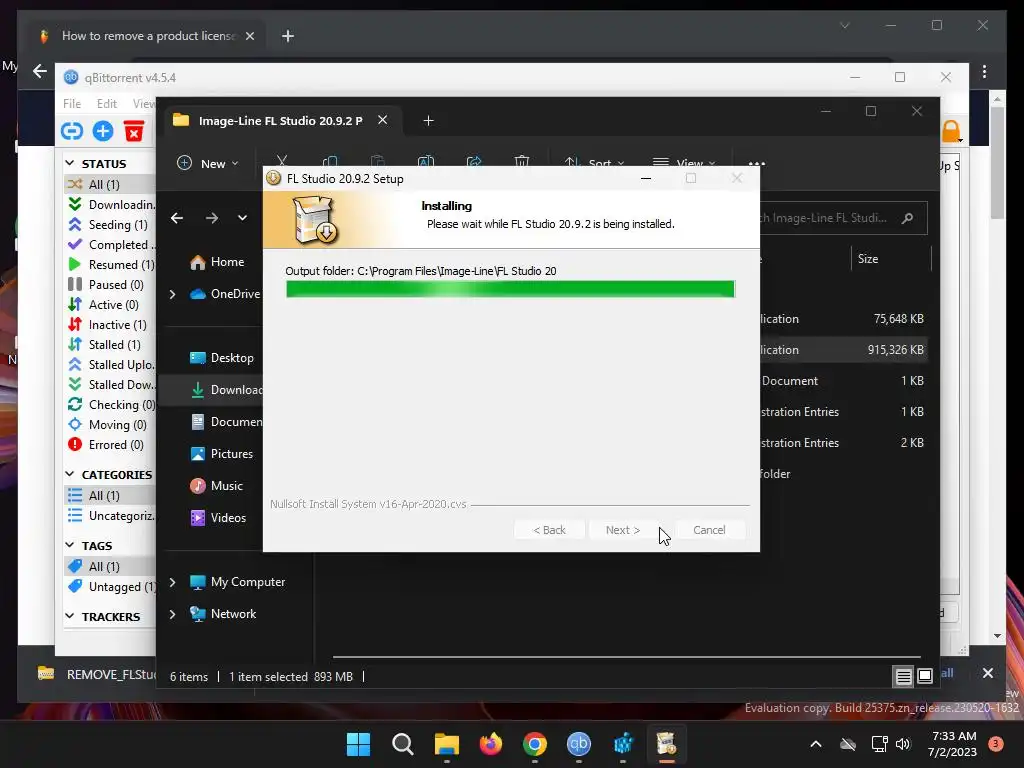Click Next in FL Studio Setup
1024x768 pixels.
click(x=622, y=530)
